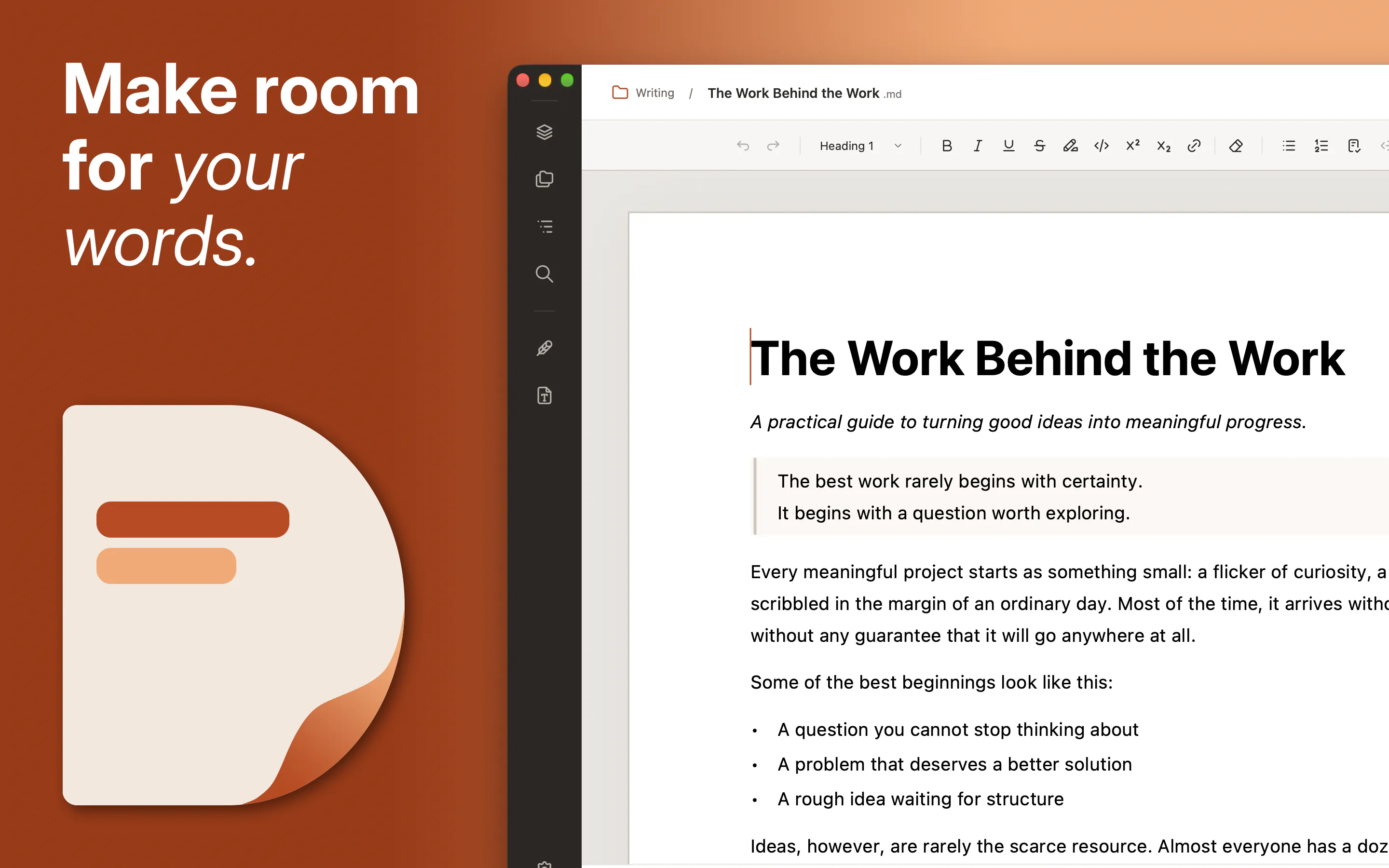Screen dimensions: 1389x868
Task: Click the paragraph starting 'Ideas, however, are rarely'
Action: point(1070,846)
